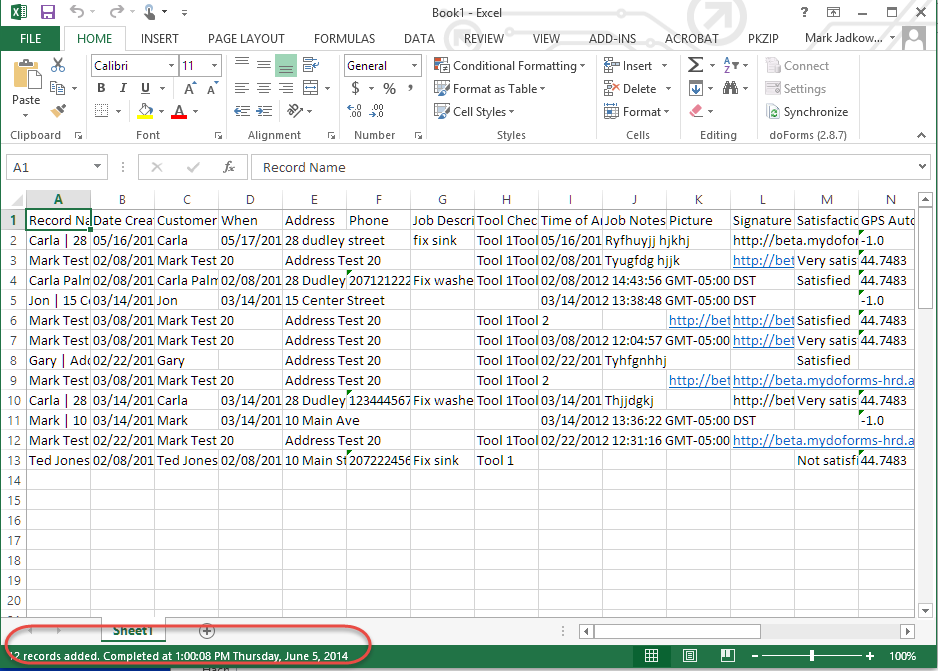The image size is (938, 671).
Task: Click the vertical scrollbar down arrow
Action: click(x=925, y=611)
